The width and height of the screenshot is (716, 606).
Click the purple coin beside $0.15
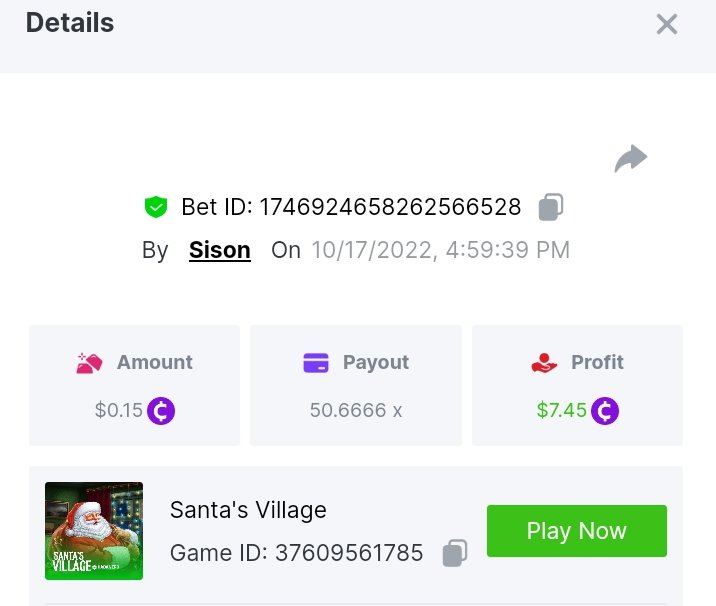[x=161, y=411]
